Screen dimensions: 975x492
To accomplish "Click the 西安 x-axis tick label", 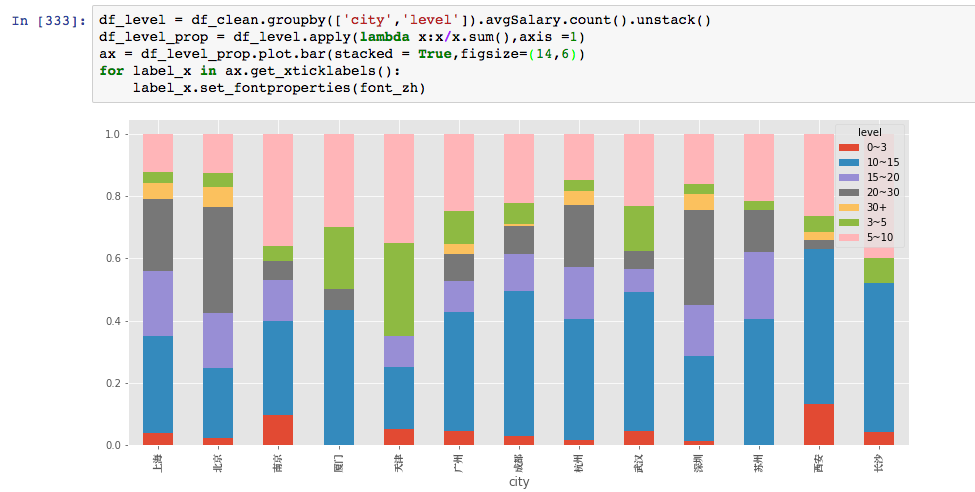I will 820,463.
